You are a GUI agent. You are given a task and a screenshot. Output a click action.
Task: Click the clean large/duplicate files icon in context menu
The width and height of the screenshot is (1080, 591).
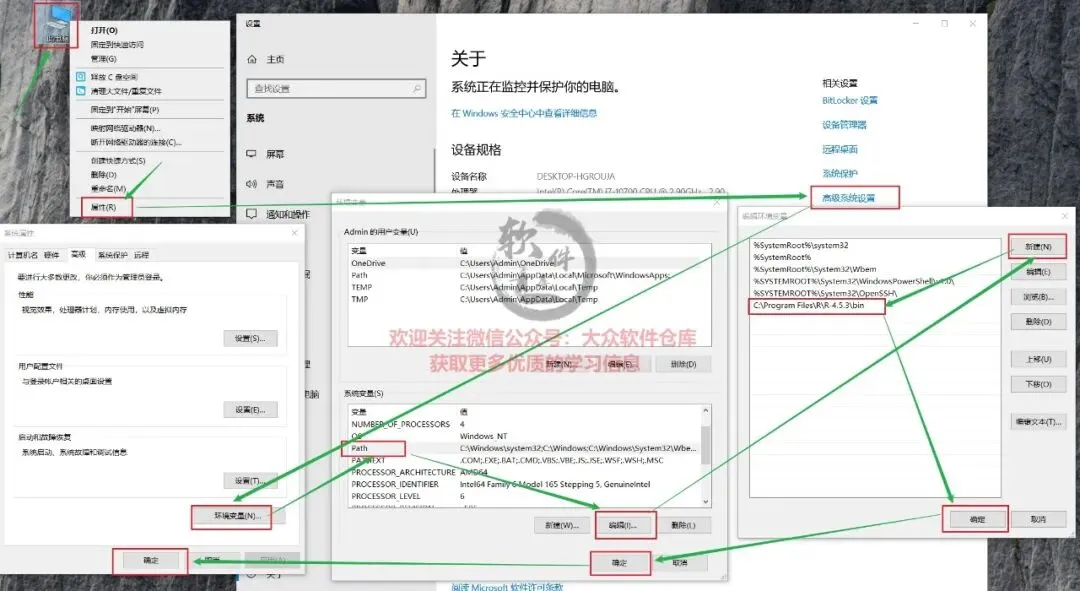pyautogui.click(x=81, y=91)
